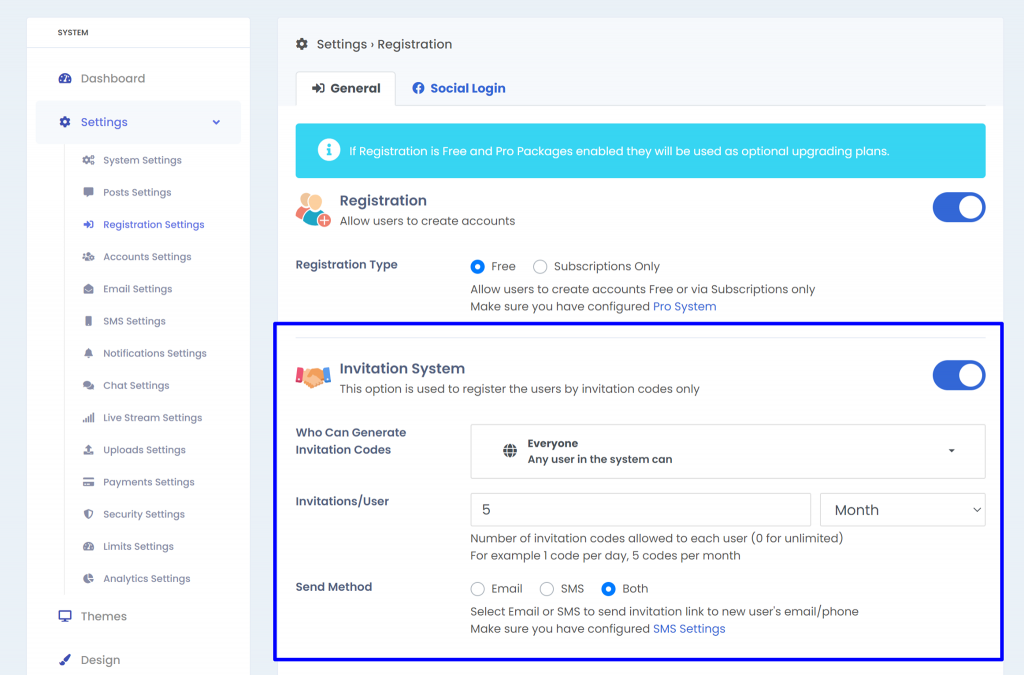Open the Pro System link
This screenshot has height=675, width=1024.
coord(684,306)
